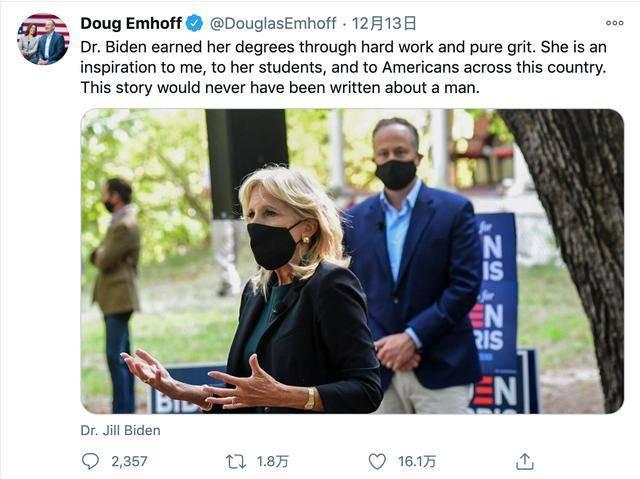Click the Doug Emhoff display name

coord(129,23)
